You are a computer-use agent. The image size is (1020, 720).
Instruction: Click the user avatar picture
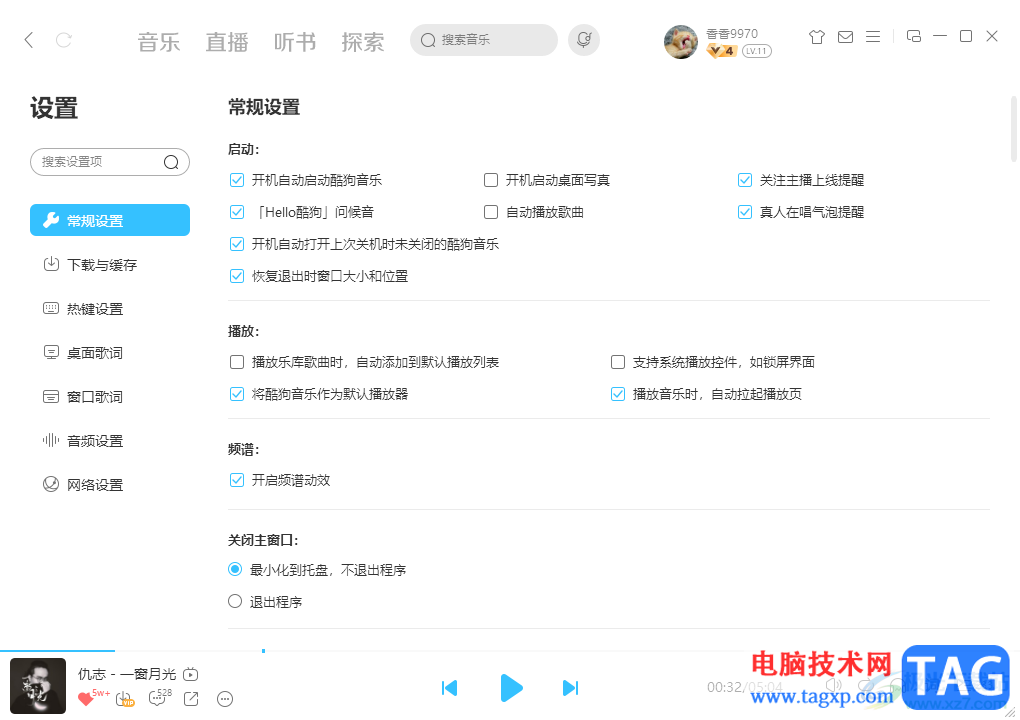(x=680, y=42)
